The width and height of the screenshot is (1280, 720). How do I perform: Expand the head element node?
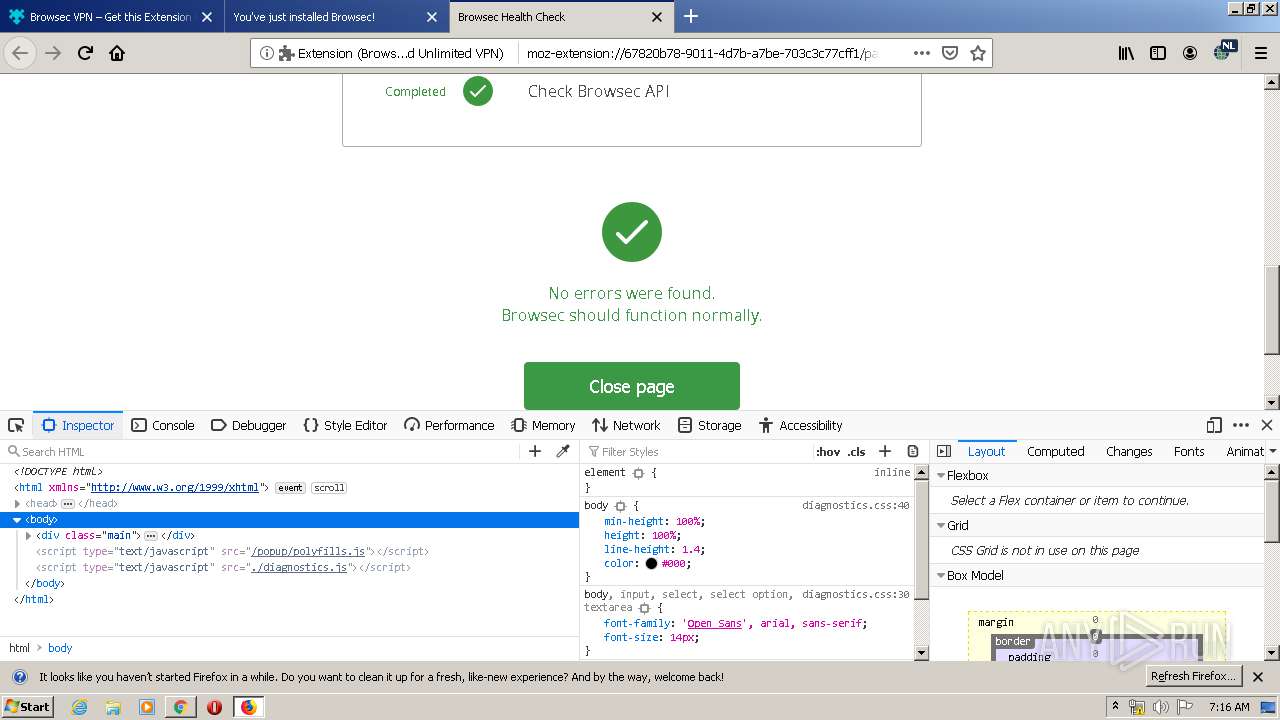(x=17, y=504)
